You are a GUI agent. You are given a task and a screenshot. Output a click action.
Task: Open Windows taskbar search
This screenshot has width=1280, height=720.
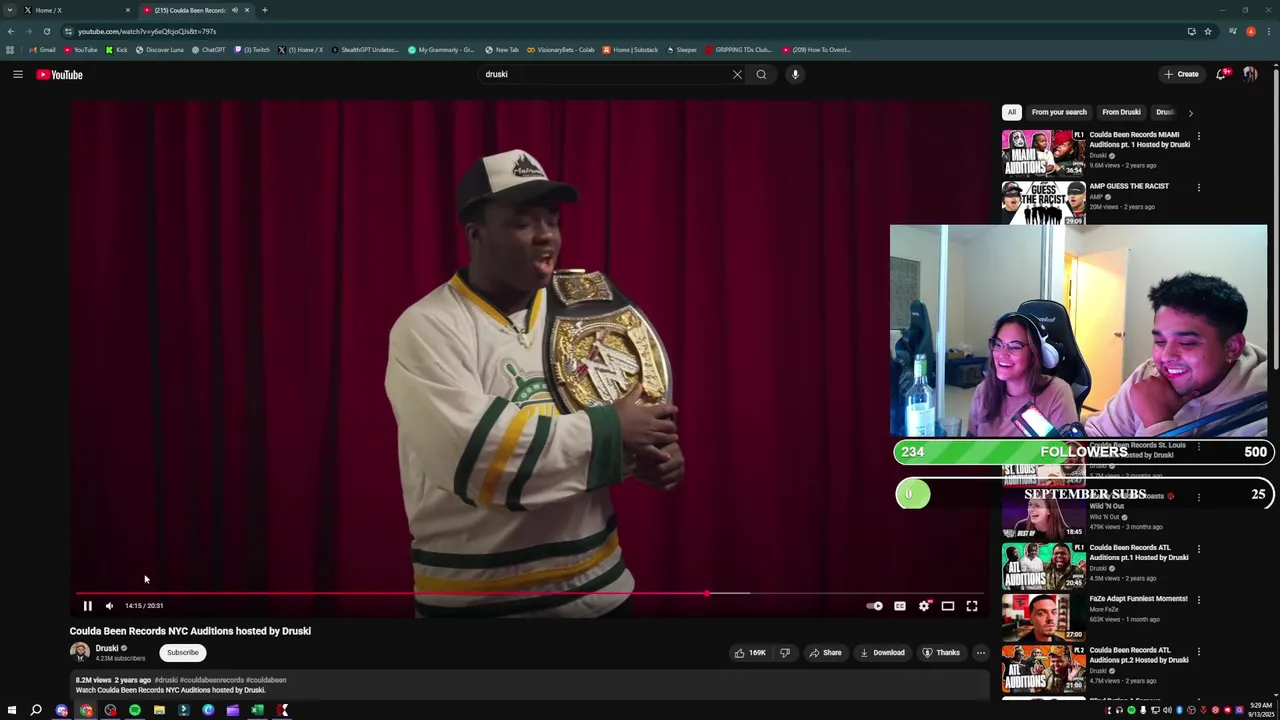(x=36, y=710)
